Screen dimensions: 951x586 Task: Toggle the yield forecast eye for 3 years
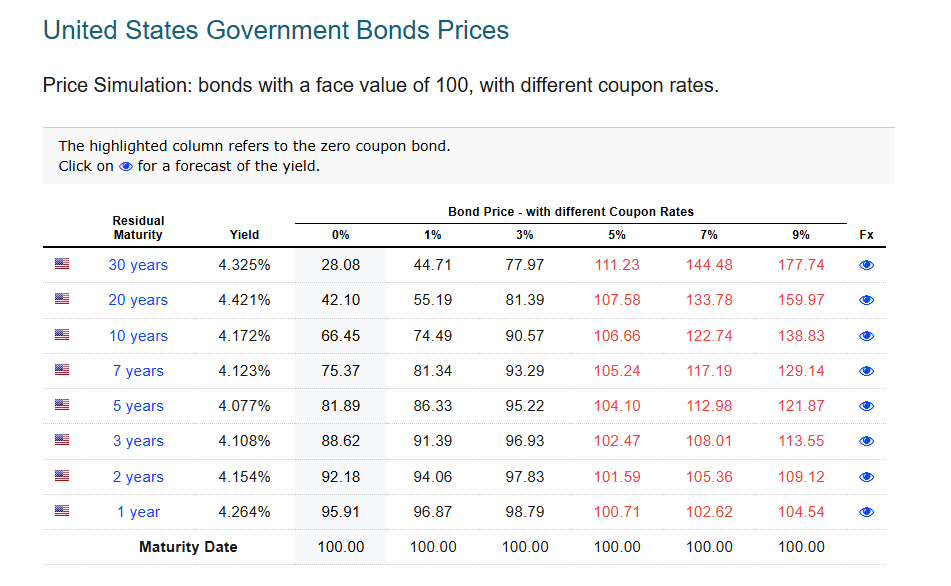pos(866,441)
